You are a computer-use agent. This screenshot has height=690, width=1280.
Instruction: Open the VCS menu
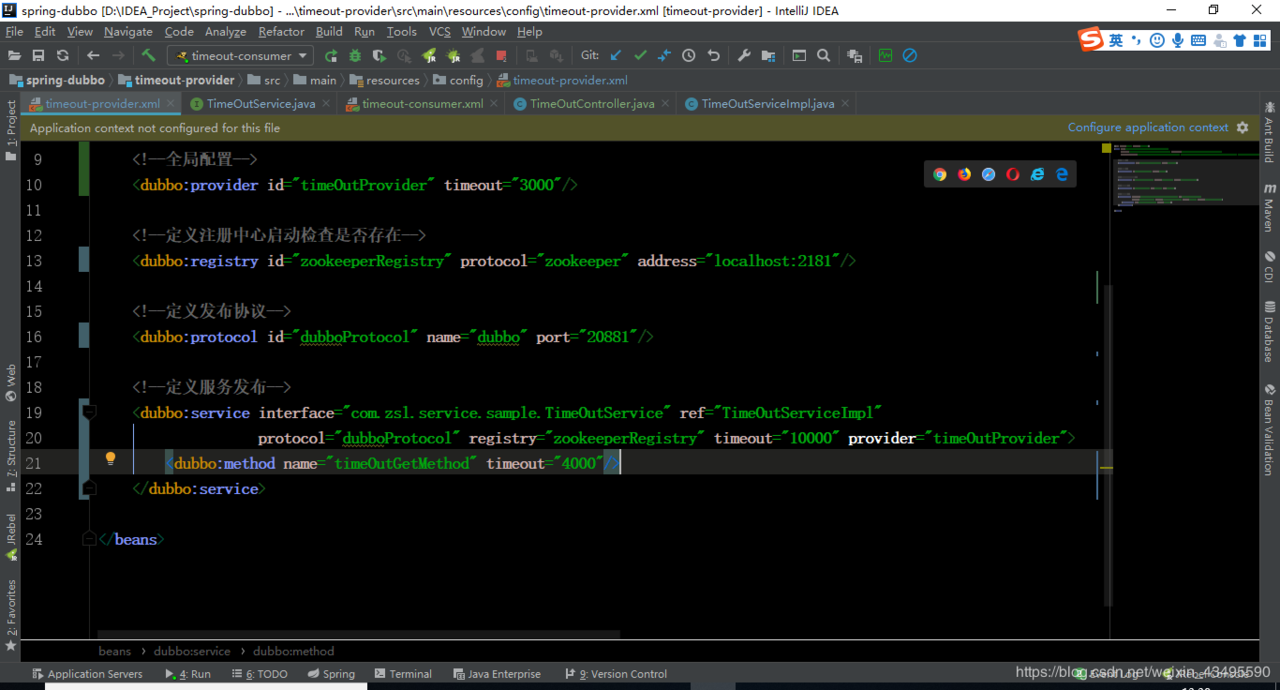(x=440, y=32)
